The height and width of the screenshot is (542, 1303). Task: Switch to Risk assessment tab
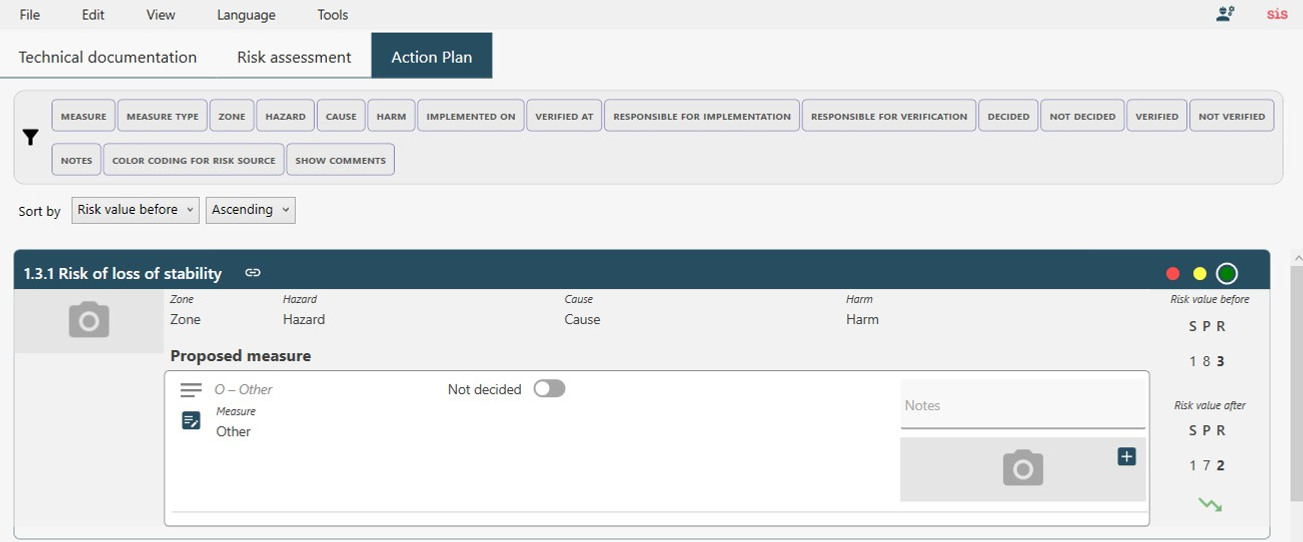[x=294, y=57]
